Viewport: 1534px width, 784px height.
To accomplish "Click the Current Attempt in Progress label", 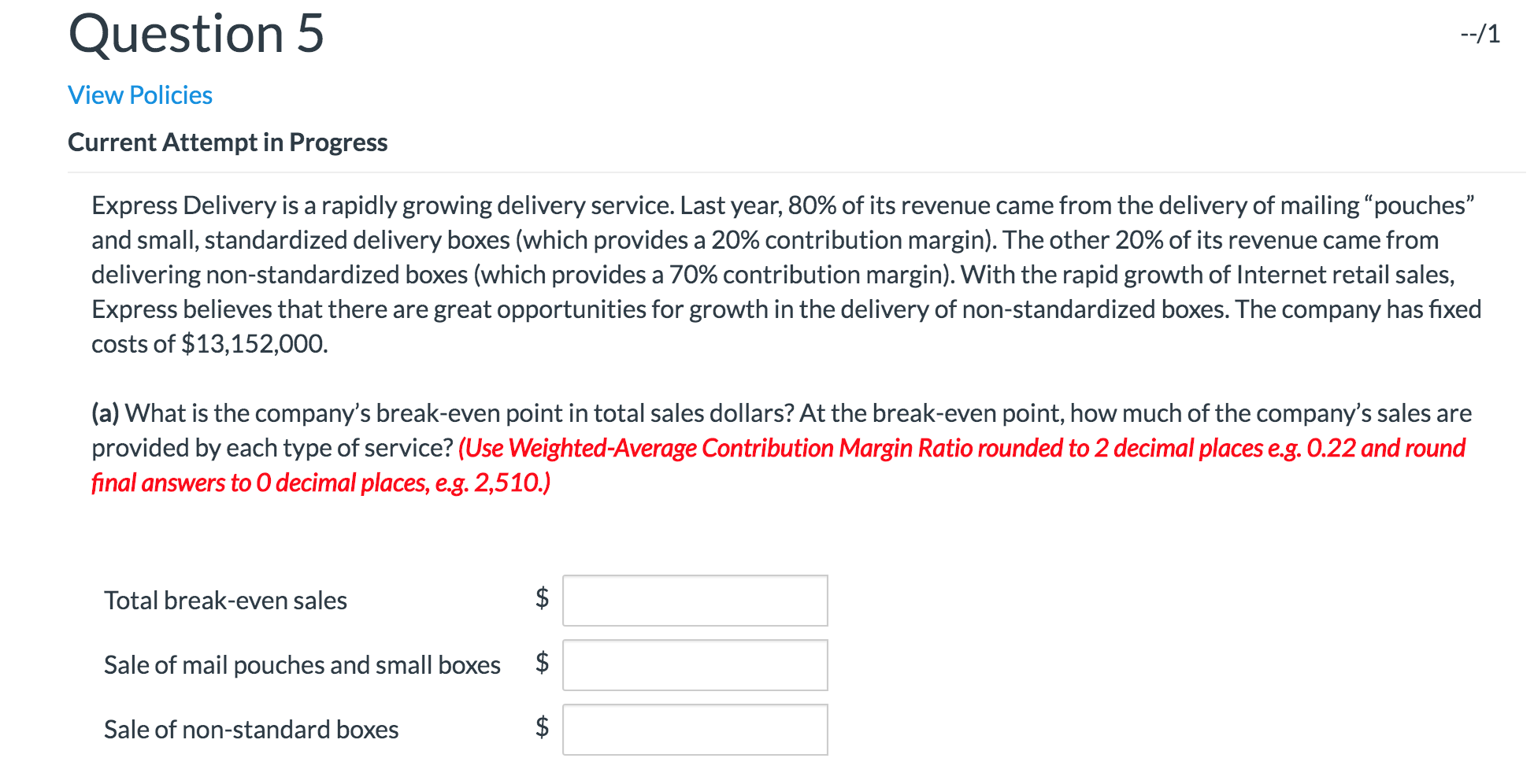I will pos(227,142).
